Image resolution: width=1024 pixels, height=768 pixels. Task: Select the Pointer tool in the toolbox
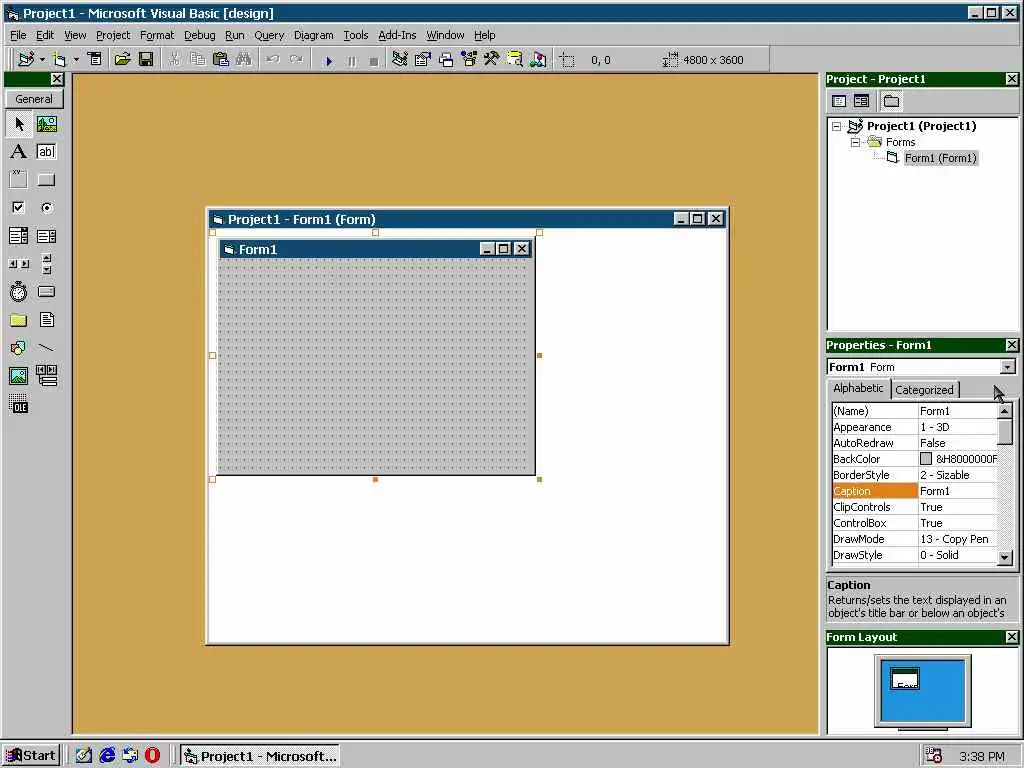pyautogui.click(x=19, y=123)
